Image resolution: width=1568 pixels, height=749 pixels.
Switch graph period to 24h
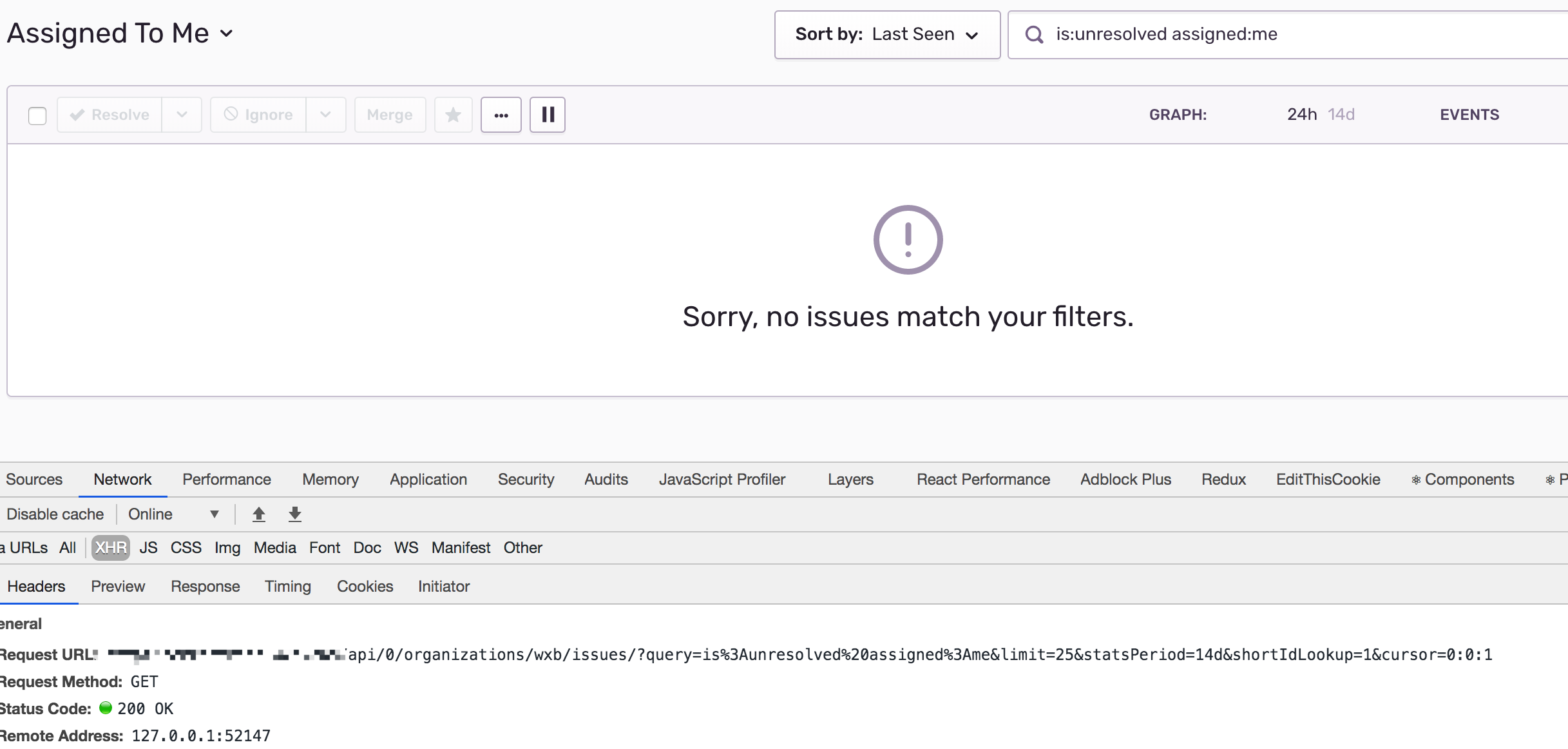1301,115
